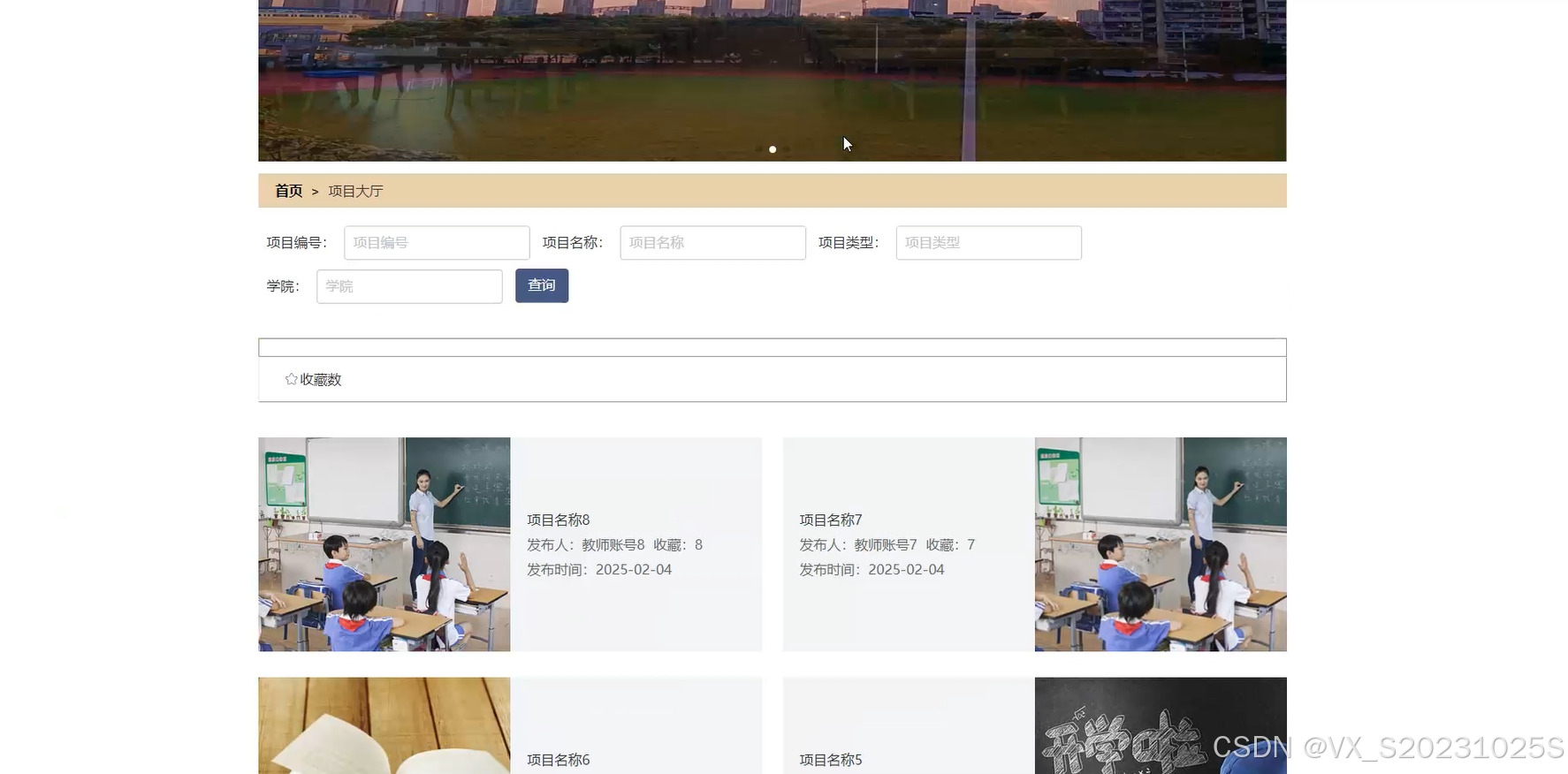Click the 项目名称5 title
Image resolution: width=1568 pixels, height=774 pixels.
click(x=831, y=760)
